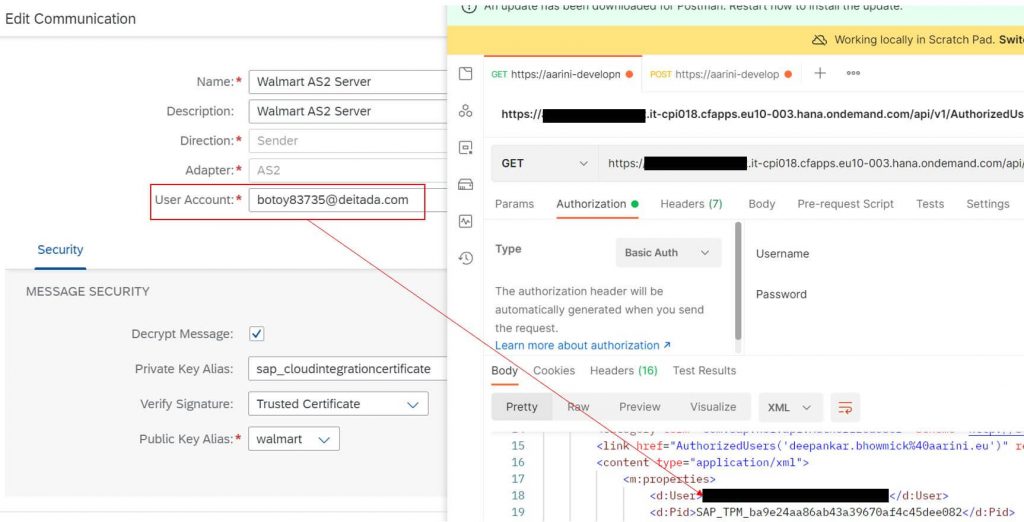Open the Authorization tab
The width and height of the screenshot is (1024, 522).
597,204
